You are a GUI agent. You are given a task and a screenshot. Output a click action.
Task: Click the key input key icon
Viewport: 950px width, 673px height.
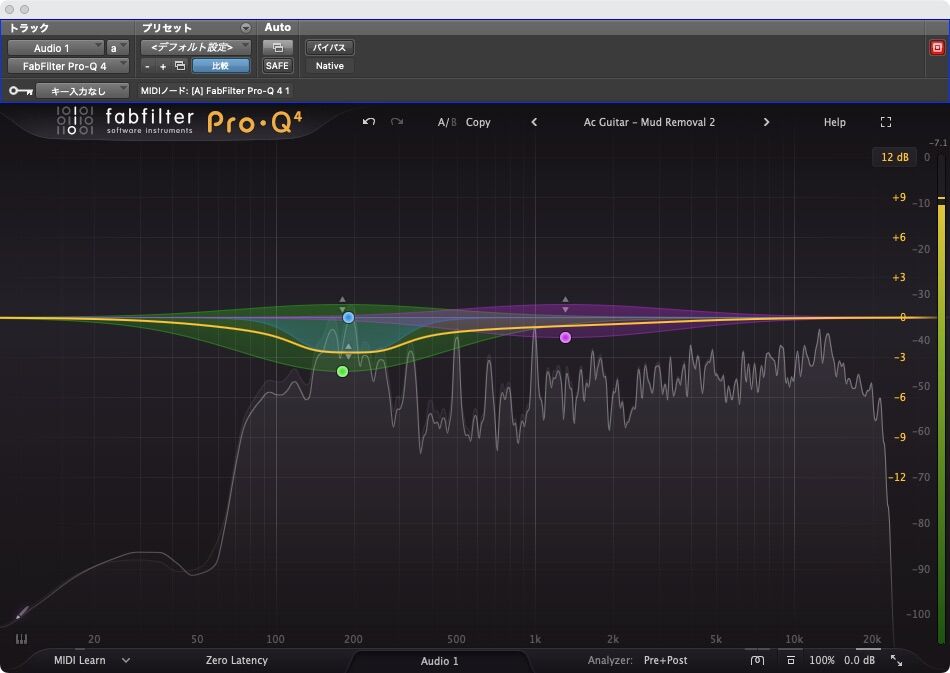click(21, 91)
